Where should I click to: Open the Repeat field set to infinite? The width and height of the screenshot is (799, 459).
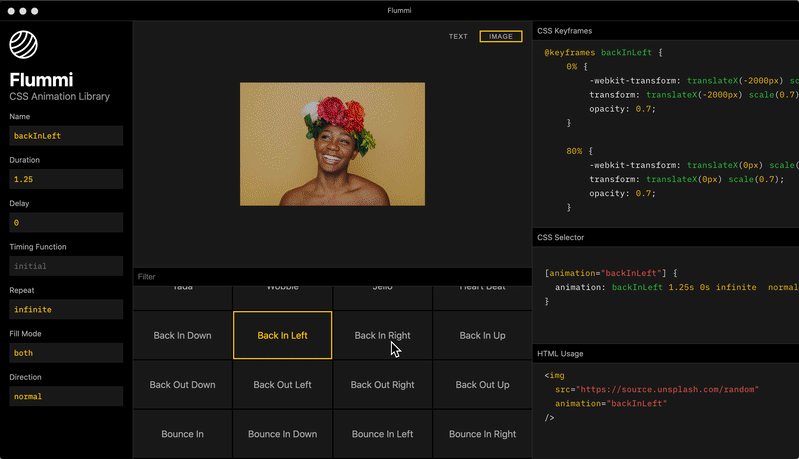tap(66, 309)
